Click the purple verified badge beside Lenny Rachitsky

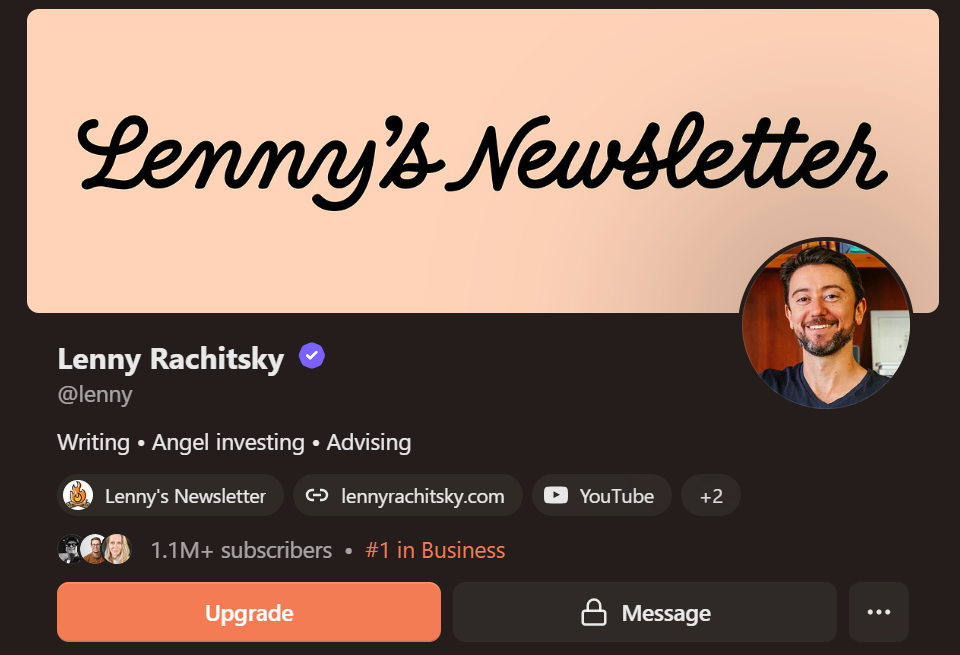click(x=312, y=356)
